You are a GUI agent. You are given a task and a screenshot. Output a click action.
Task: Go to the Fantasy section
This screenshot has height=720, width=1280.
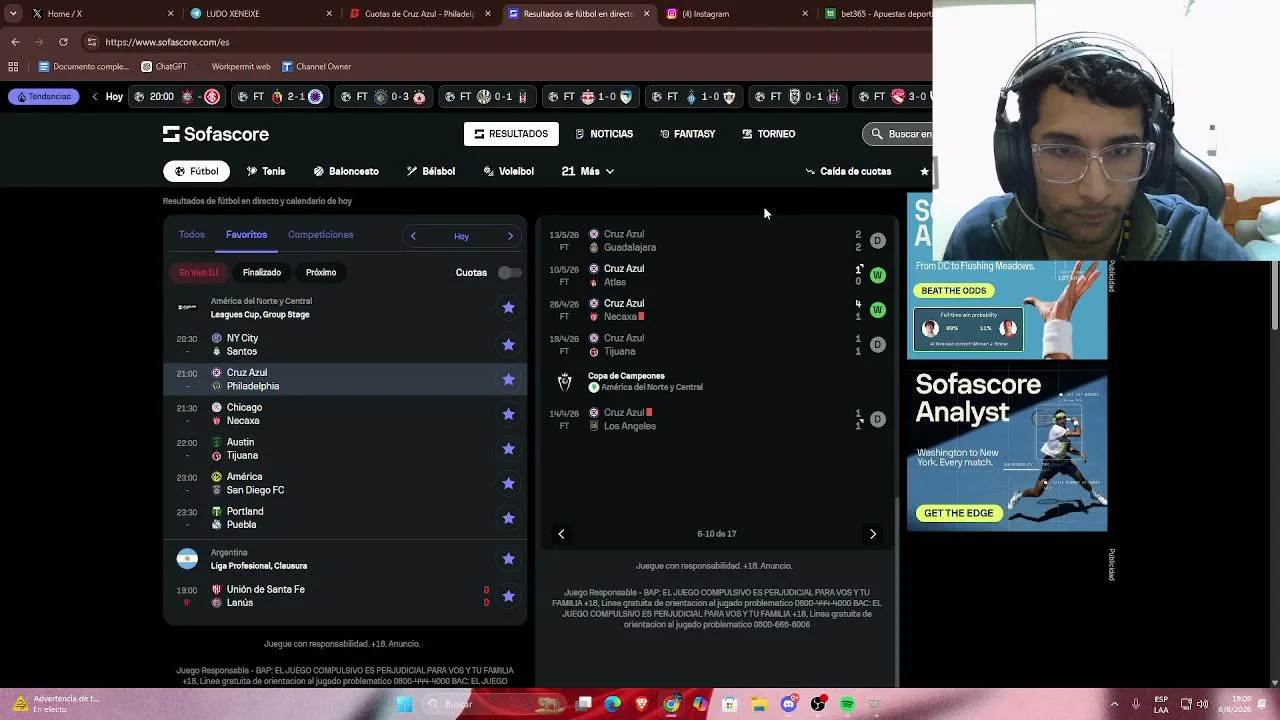[x=687, y=134]
